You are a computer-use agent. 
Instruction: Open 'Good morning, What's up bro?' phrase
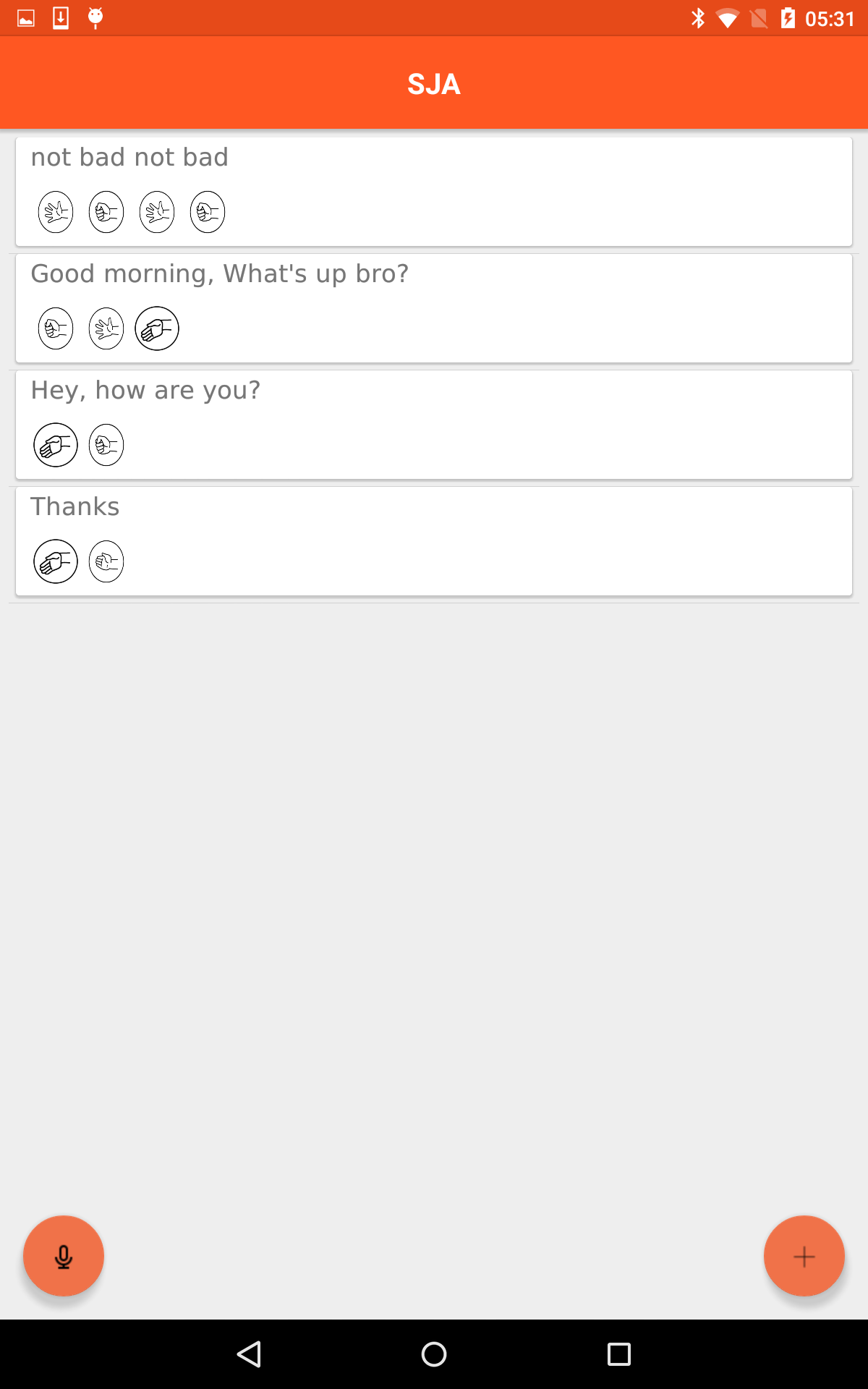[x=220, y=273]
